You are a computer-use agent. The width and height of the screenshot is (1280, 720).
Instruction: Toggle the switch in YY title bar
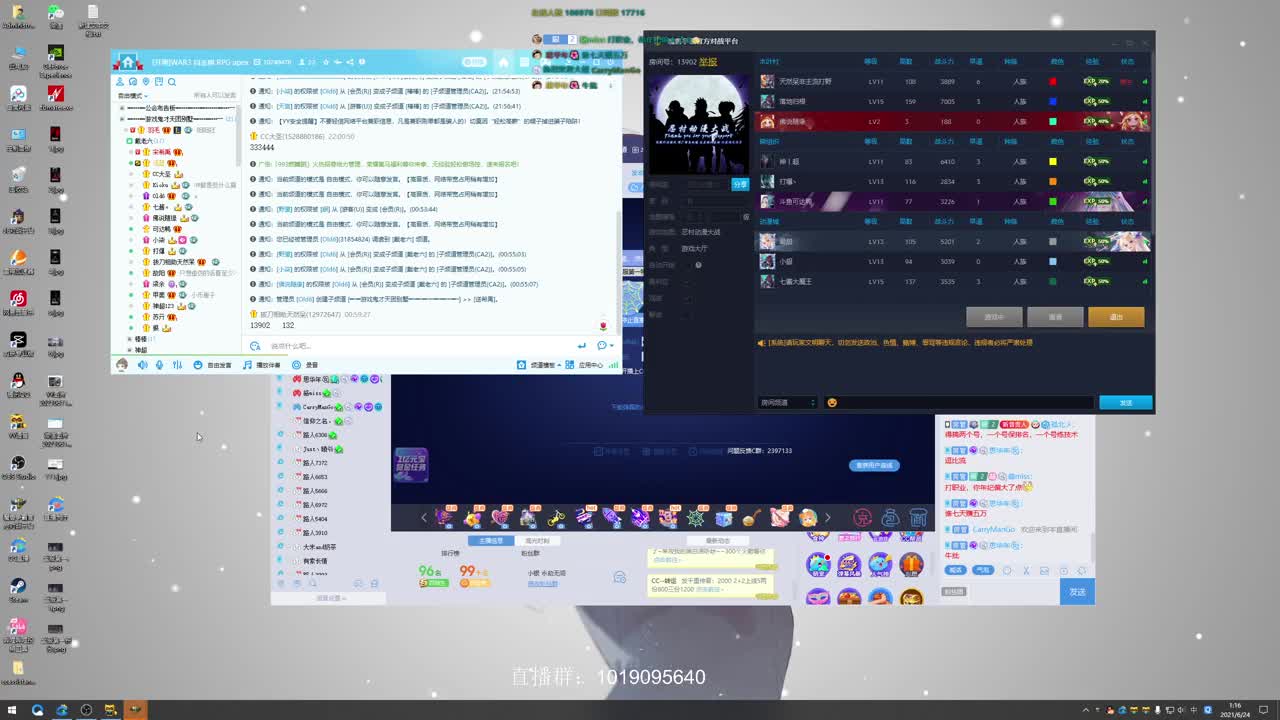474,62
